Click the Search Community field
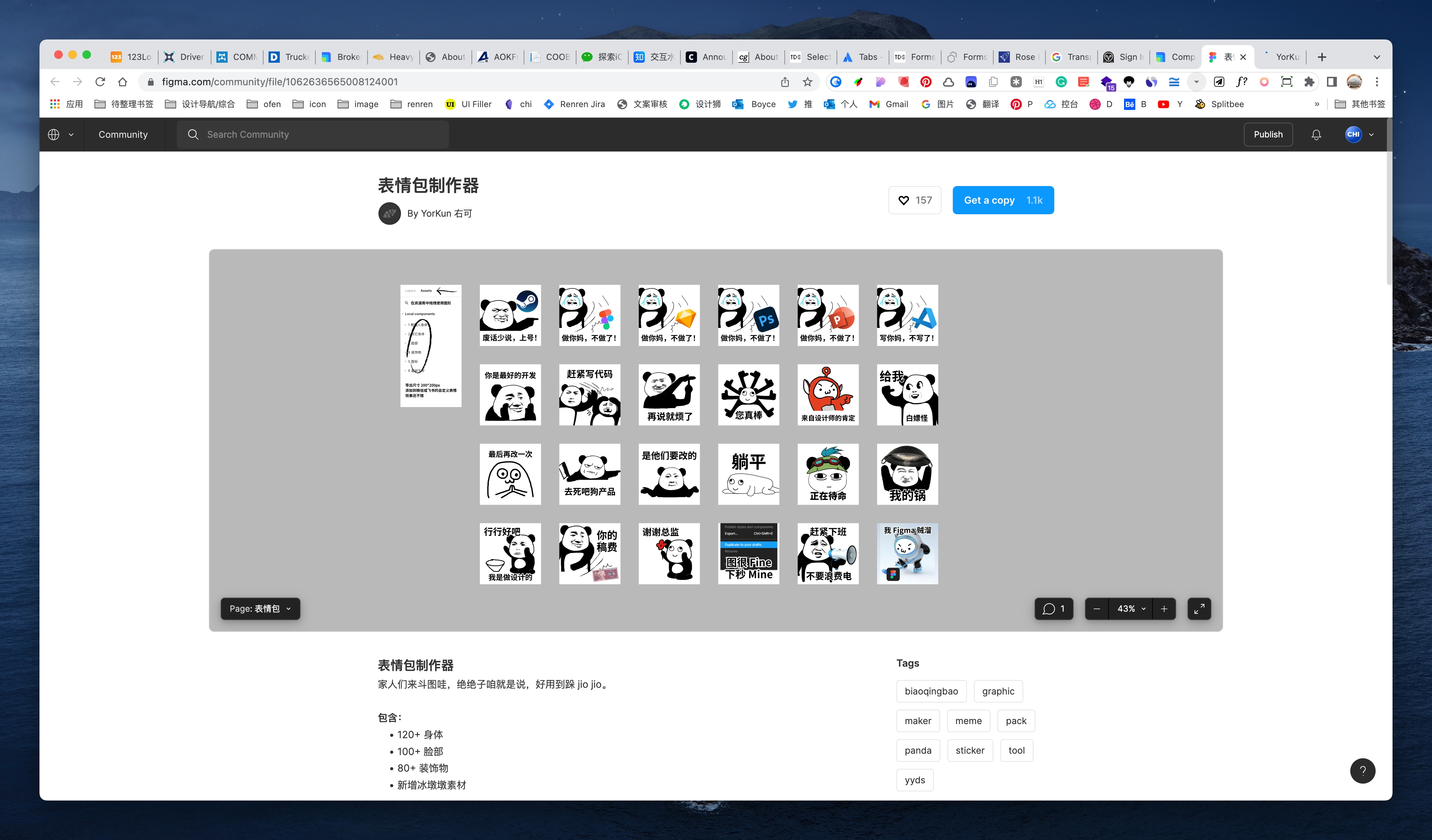 [x=313, y=135]
